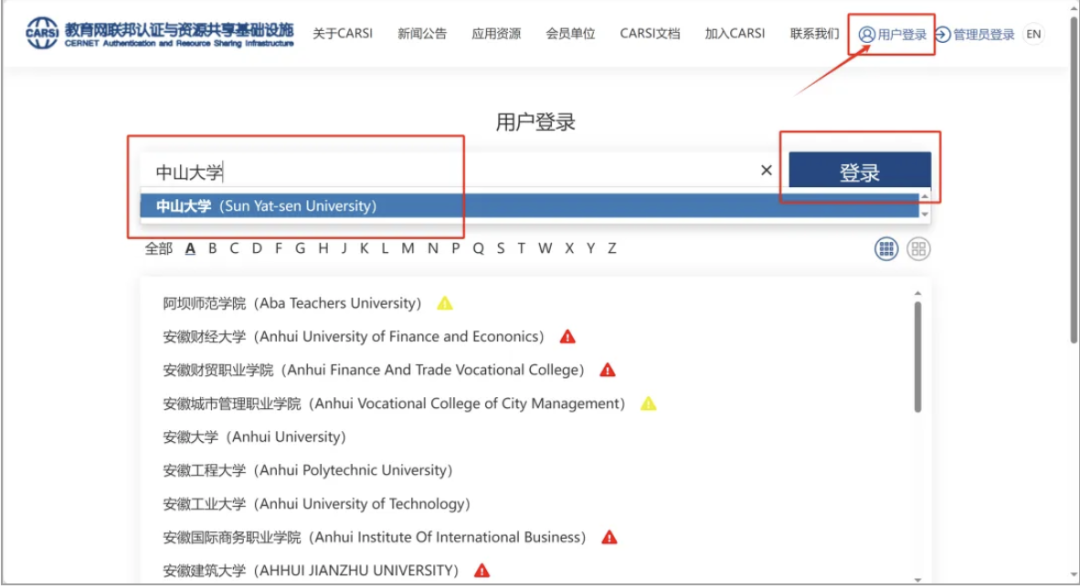Filter institutions by letter M
Viewport: 1080px width, 588px height.
pyautogui.click(x=408, y=249)
